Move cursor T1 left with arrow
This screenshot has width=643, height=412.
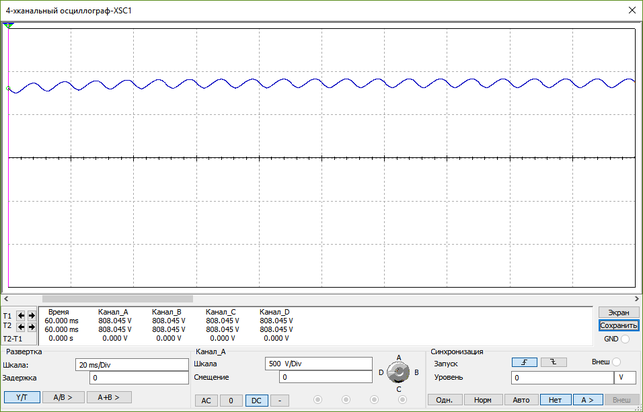tap(21, 316)
